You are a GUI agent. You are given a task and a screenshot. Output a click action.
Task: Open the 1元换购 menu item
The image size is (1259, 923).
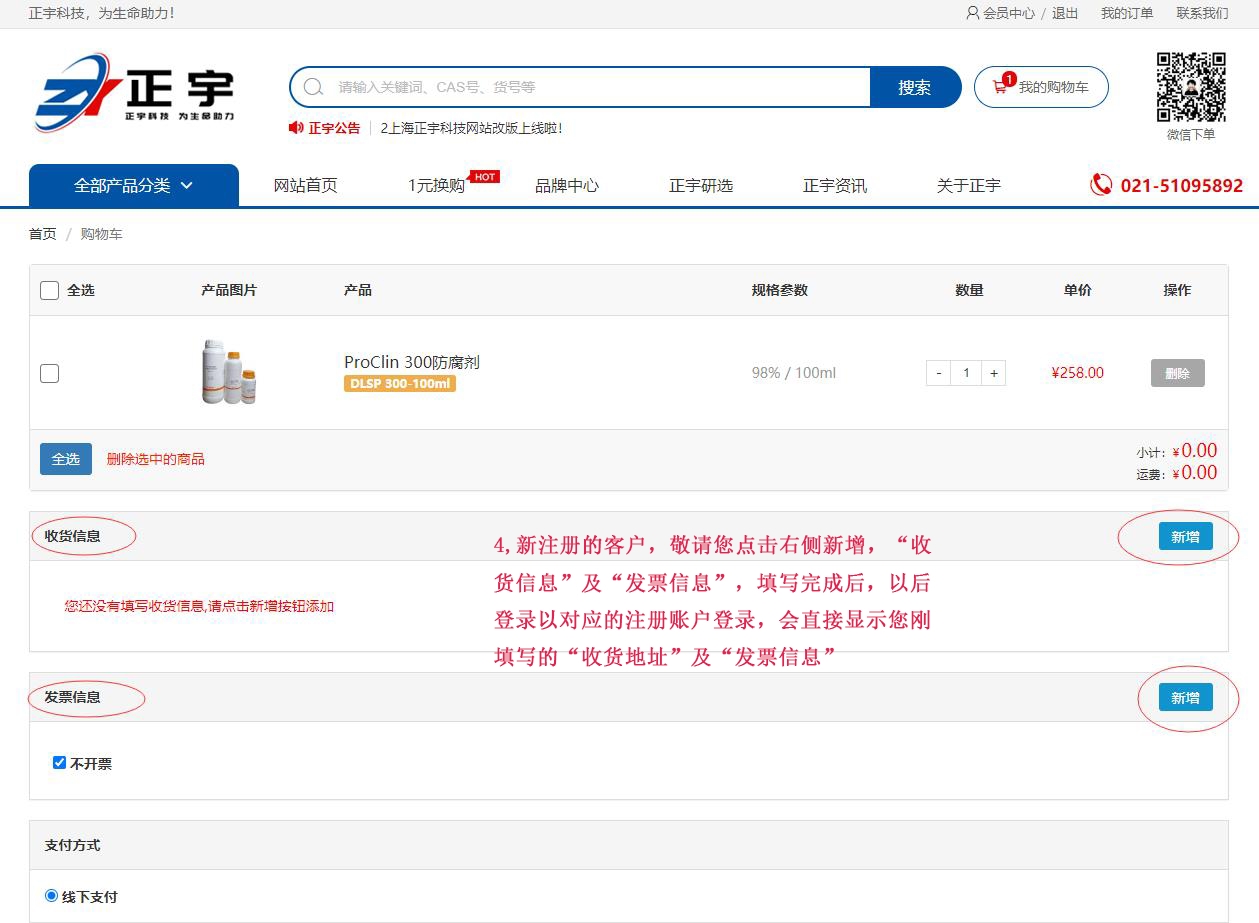[436, 186]
